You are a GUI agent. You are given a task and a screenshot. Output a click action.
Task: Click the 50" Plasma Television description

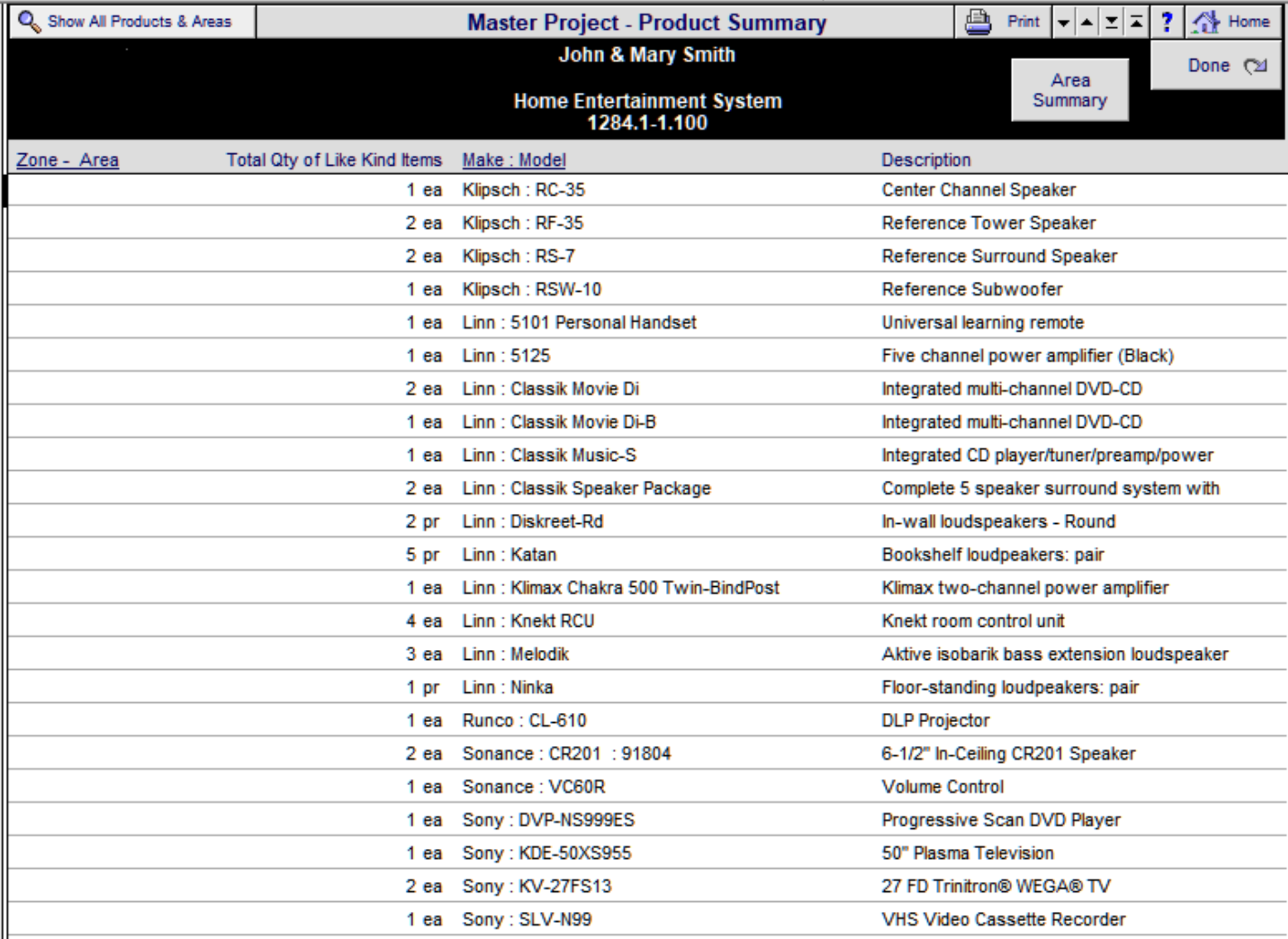(x=968, y=853)
